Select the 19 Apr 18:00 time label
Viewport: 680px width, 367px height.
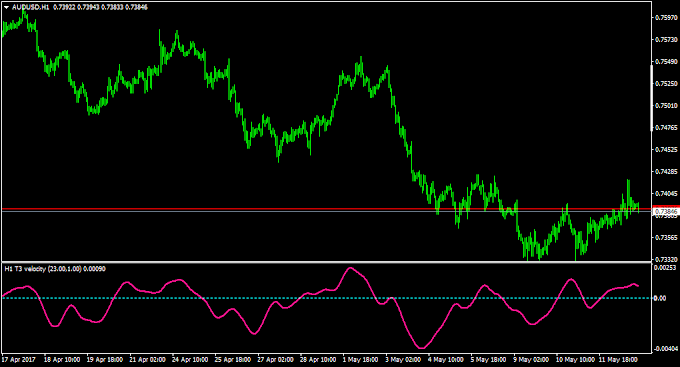click(105, 360)
